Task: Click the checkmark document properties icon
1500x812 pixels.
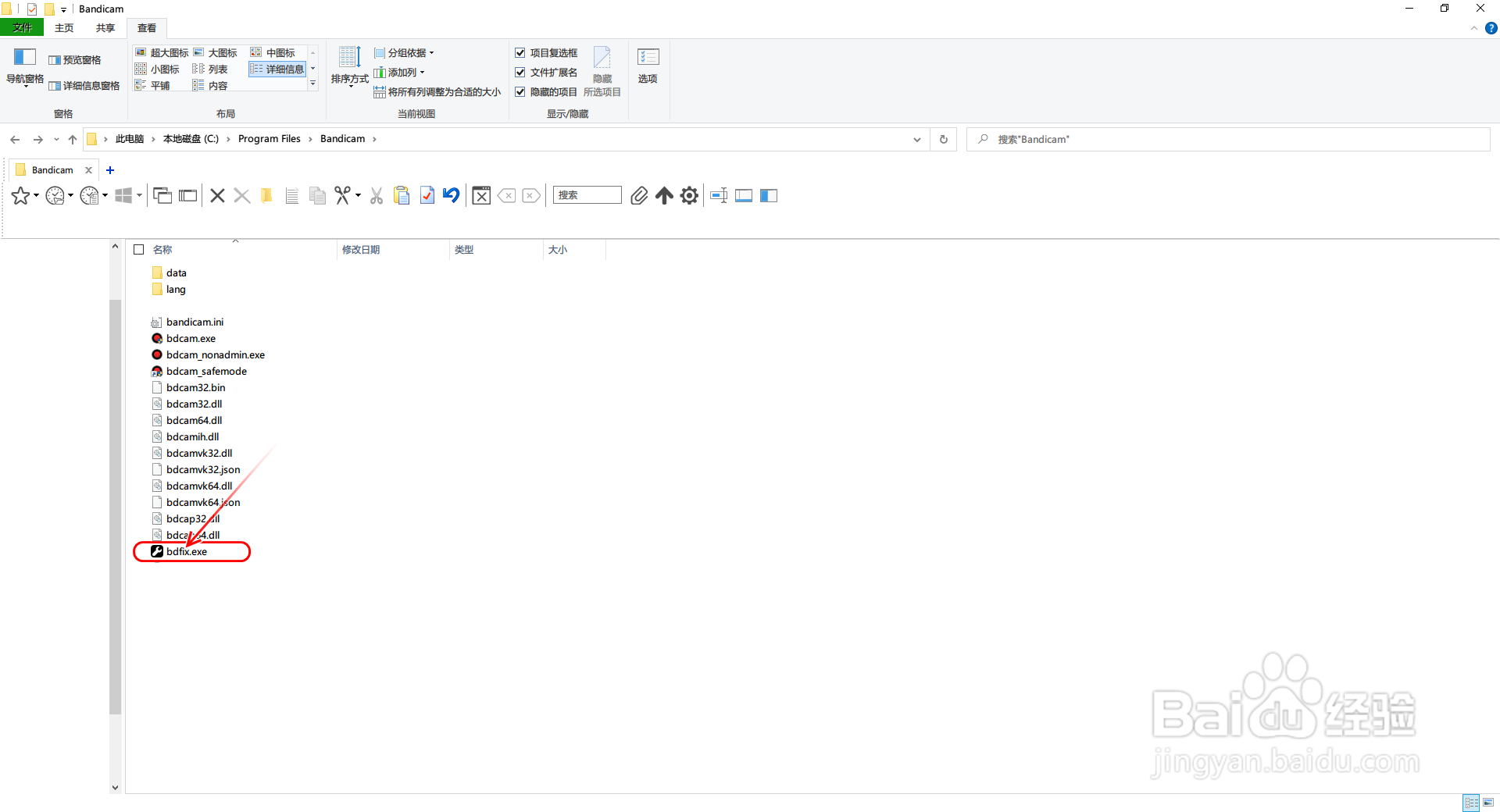Action: (x=427, y=196)
